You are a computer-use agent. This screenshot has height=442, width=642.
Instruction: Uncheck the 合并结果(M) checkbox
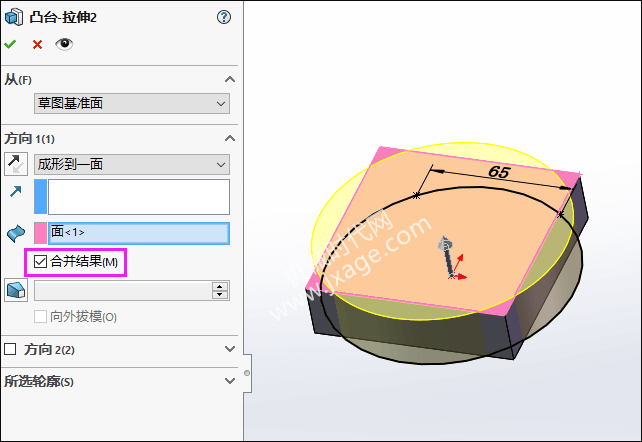tap(41, 261)
